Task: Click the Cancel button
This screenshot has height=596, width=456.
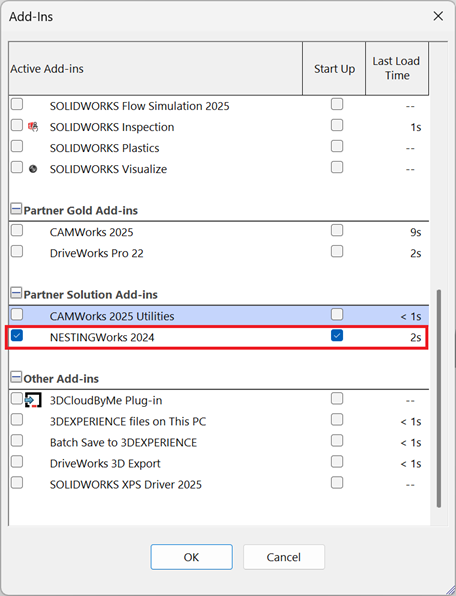Action: 284,557
